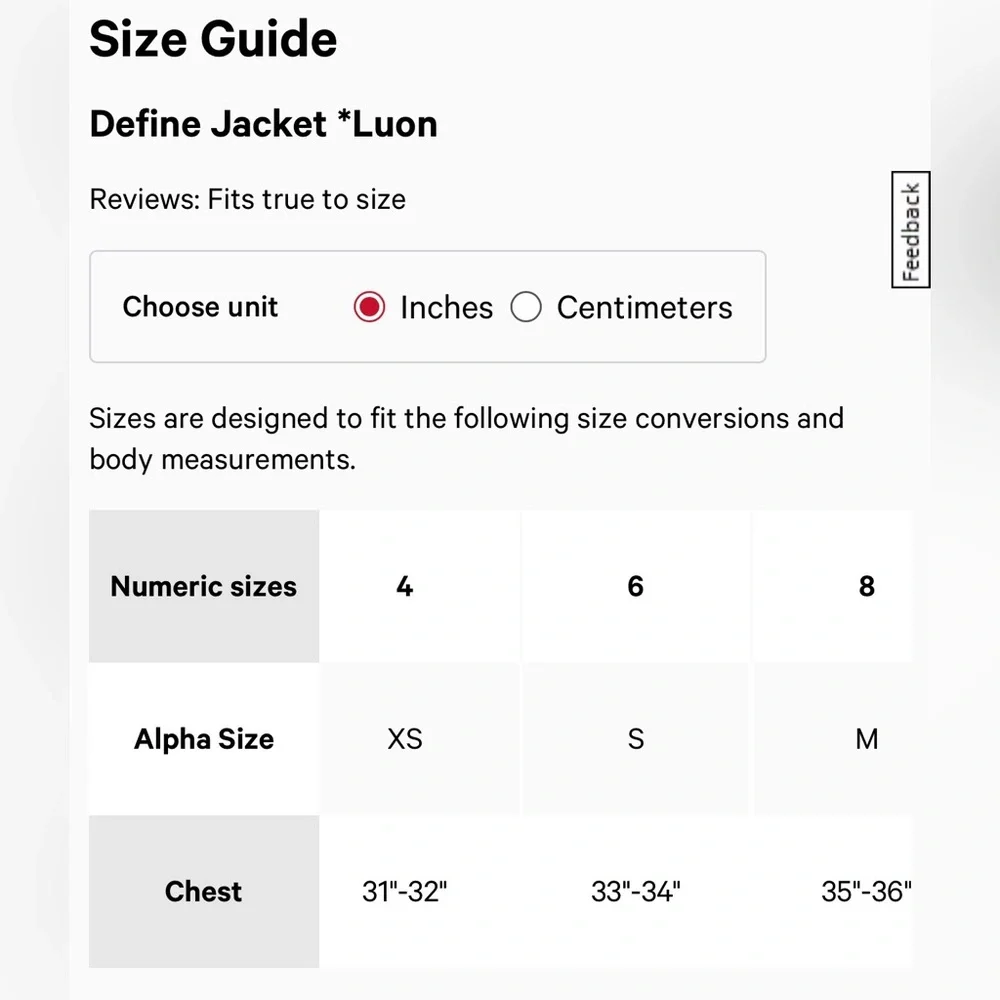This screenshot has height=1000, width=1000.
Task: Click the Chest row header
Action: pos(203,891)
